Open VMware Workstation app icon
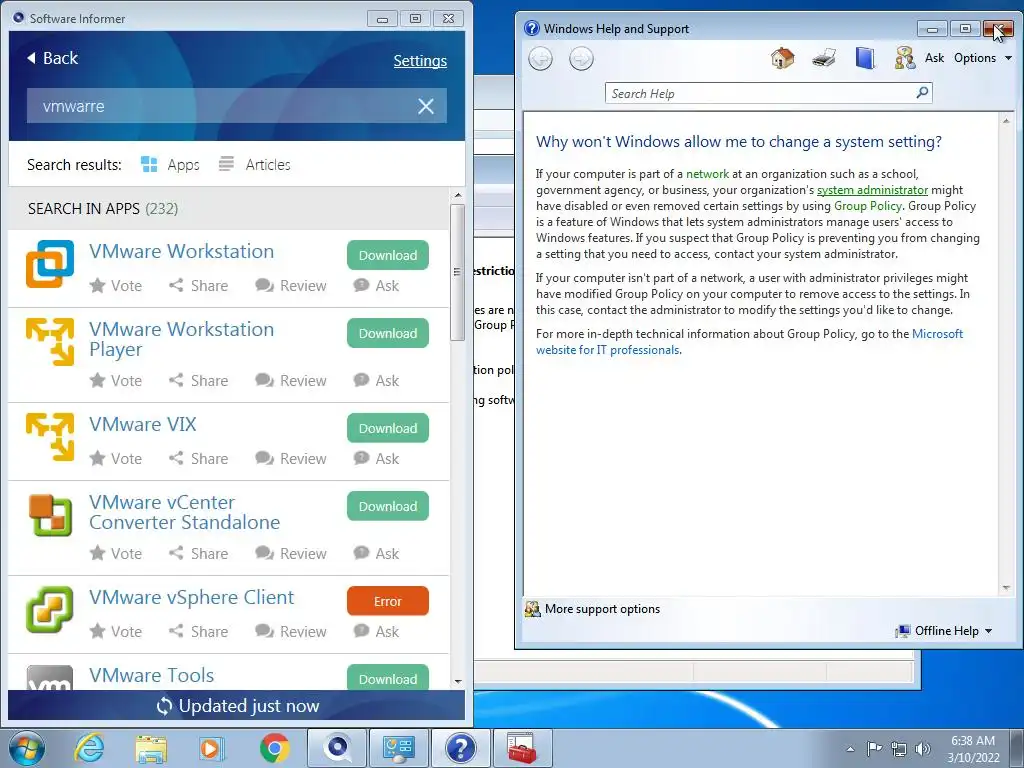This screenshot has width=1024, height=768. coord(50,264)
